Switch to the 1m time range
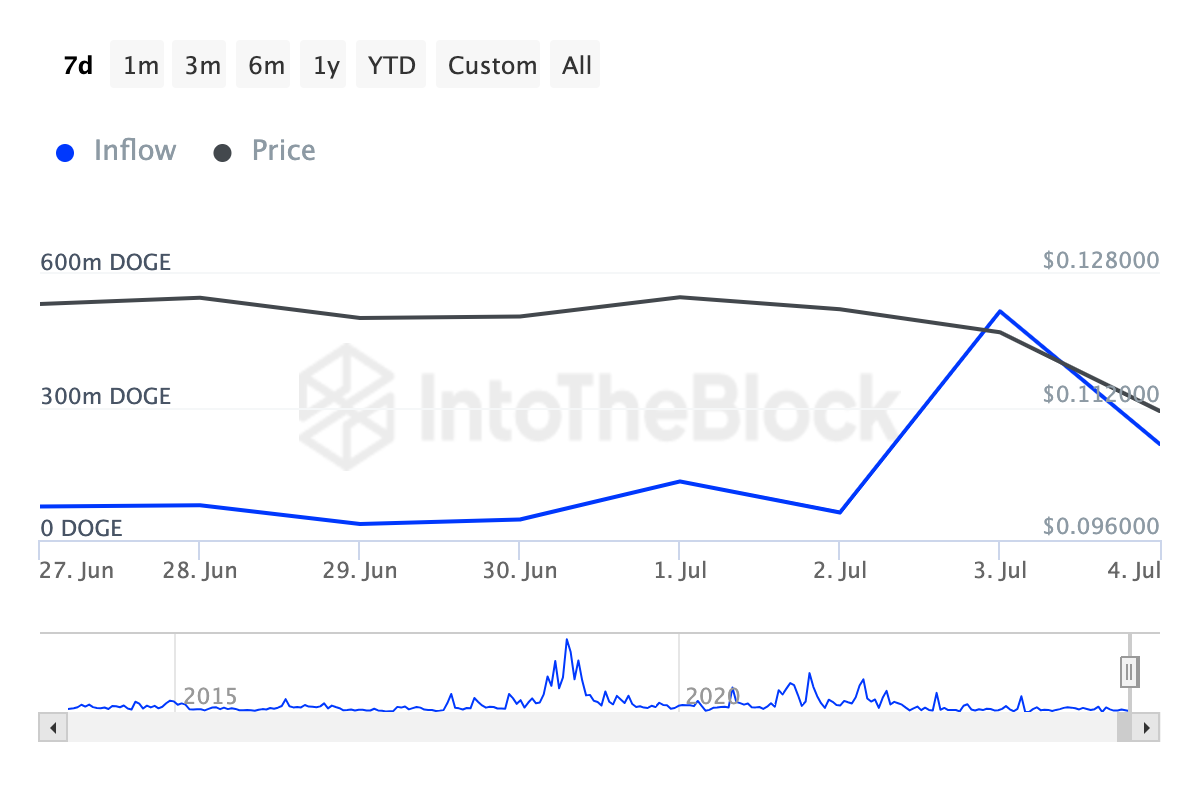 tap(141, 66)
